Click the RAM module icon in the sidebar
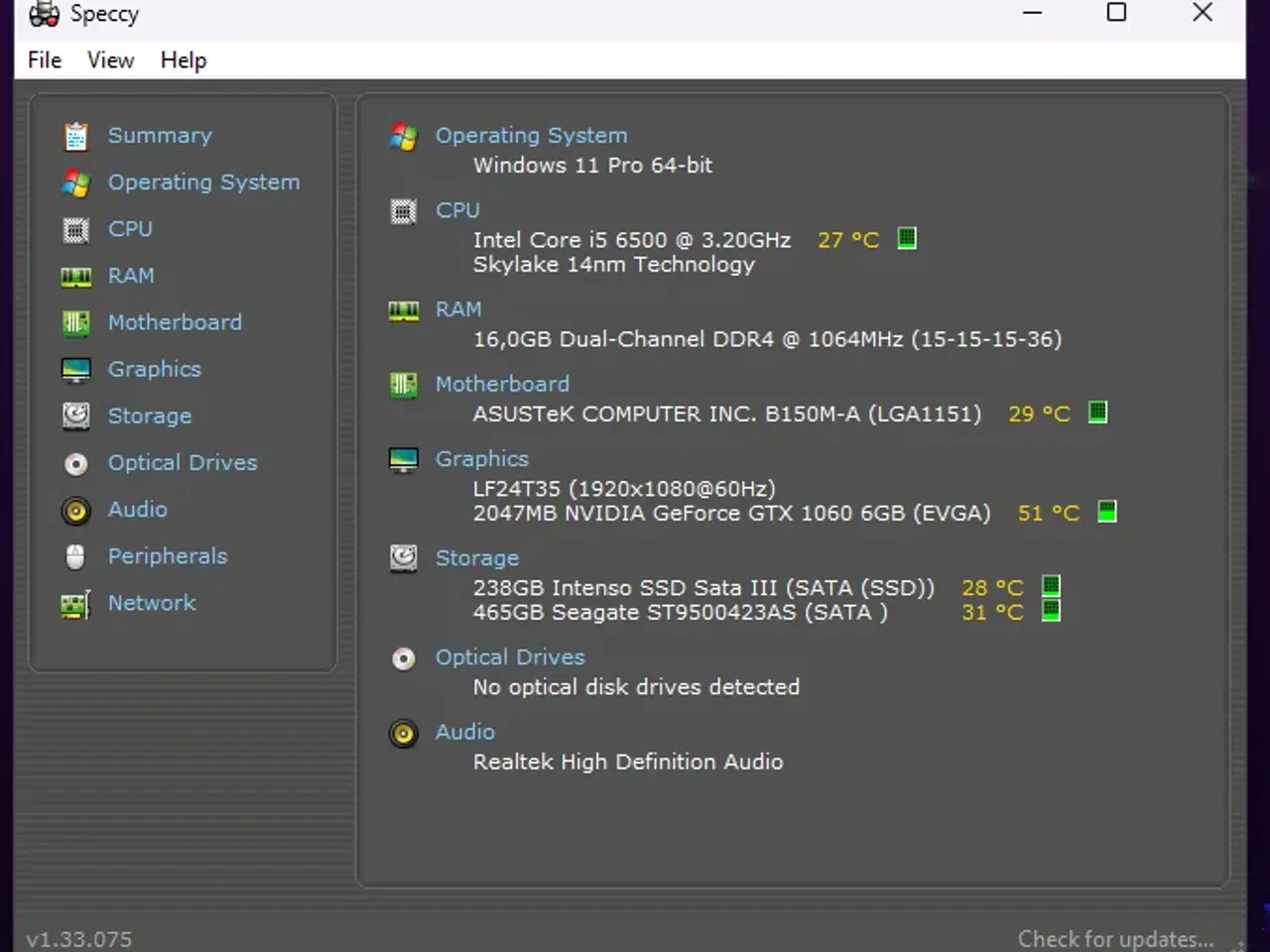 click(x=75, y=276)
